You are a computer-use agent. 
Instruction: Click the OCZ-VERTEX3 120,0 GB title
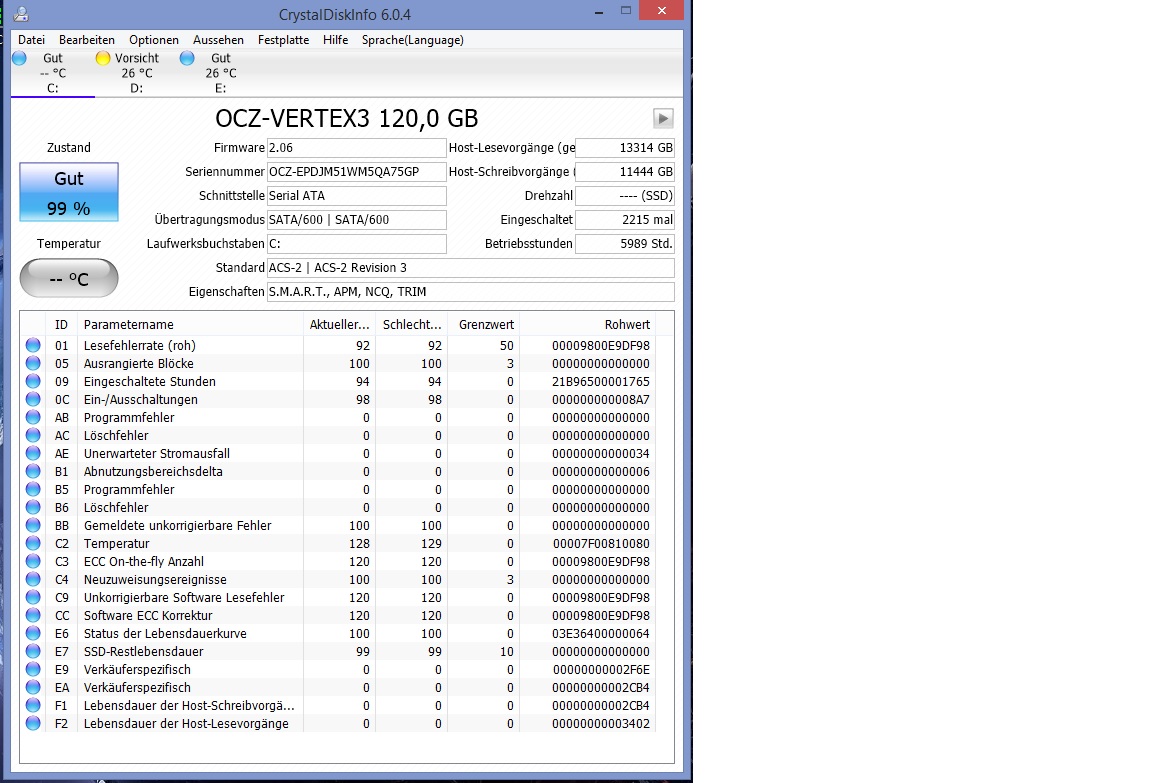pyautogui.click(x=347, y=118)
